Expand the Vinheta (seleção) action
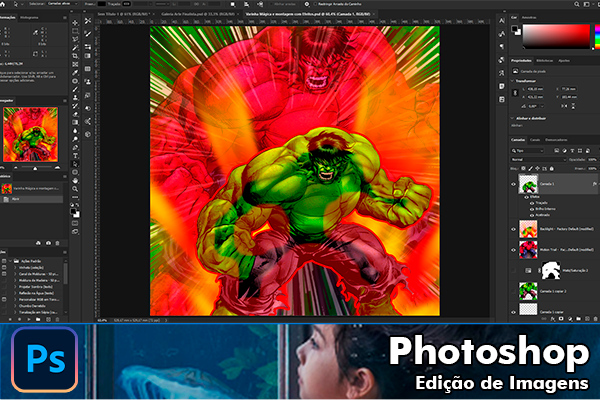This screenshot has width=600, height=400. point(15,268)
